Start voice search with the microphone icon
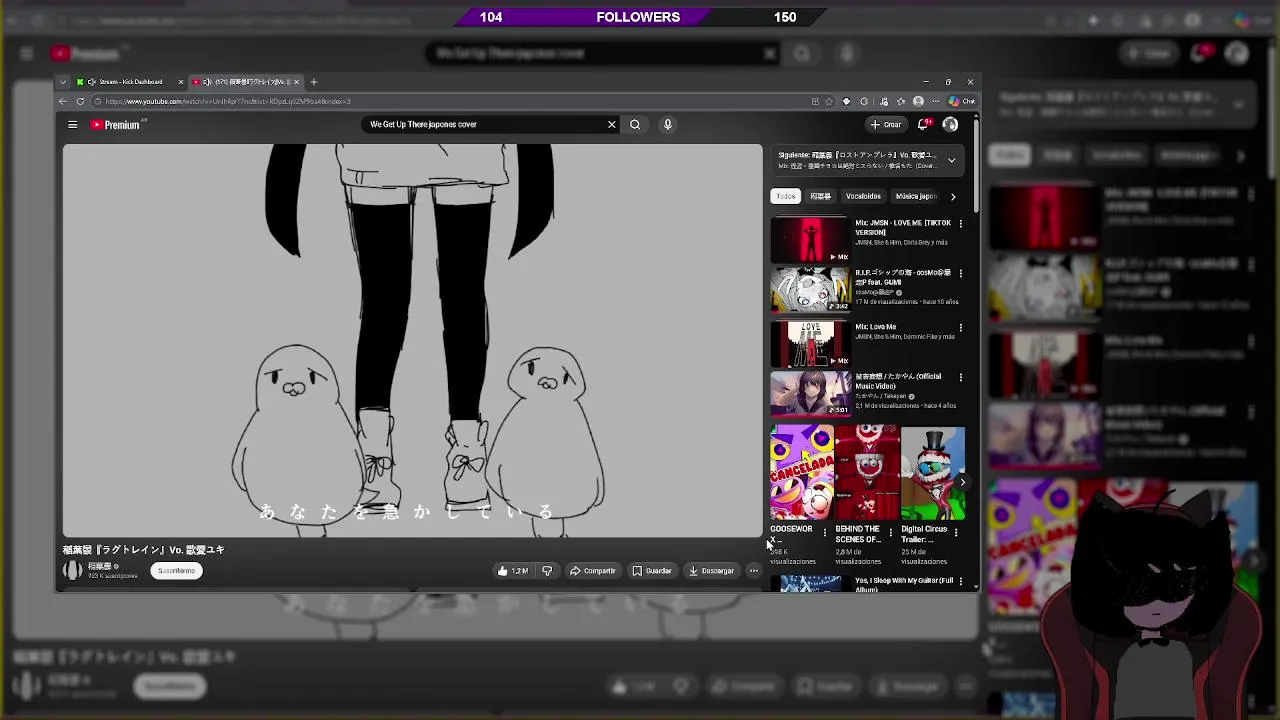1280x720 pixels. pyautogui.click(x=667, y=125)
